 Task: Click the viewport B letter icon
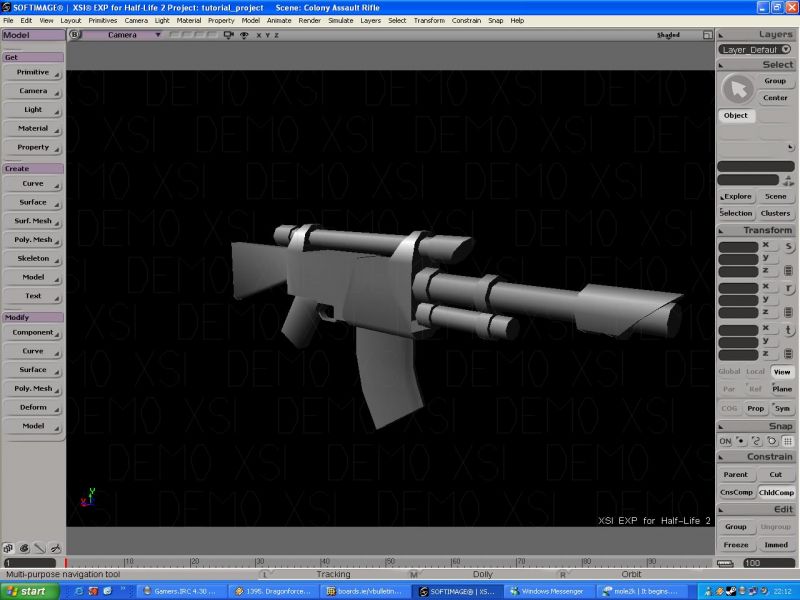point(73,35)
